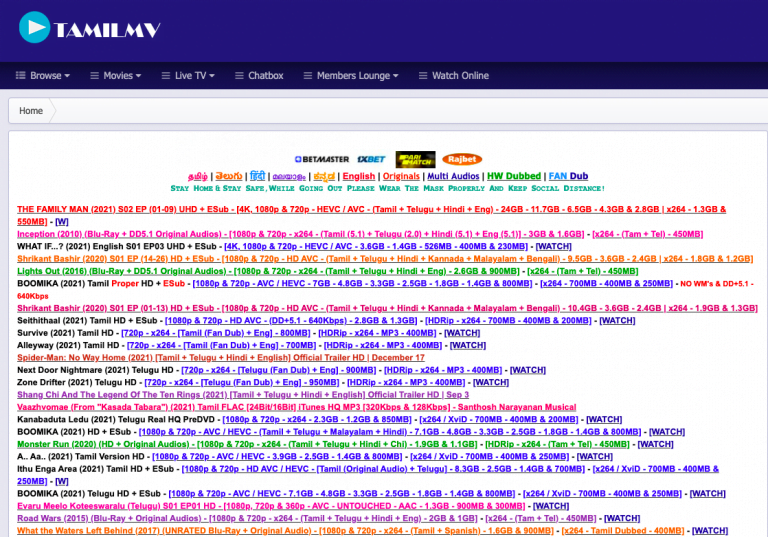
Task: Open Evaru Meelo Koteeswaralu S01 EP01 post
Action: click(271, 506)
